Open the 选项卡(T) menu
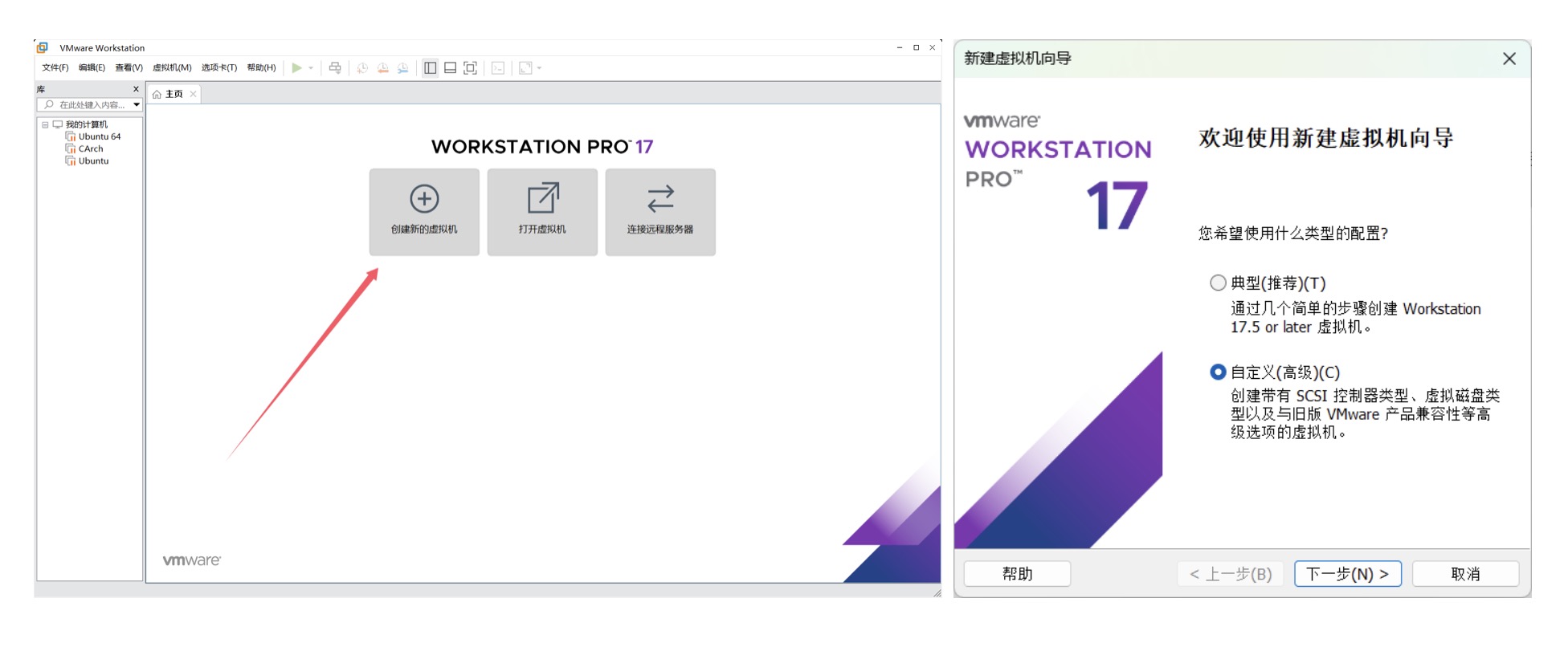1568x655 pixels. click(x=219, y=67)
